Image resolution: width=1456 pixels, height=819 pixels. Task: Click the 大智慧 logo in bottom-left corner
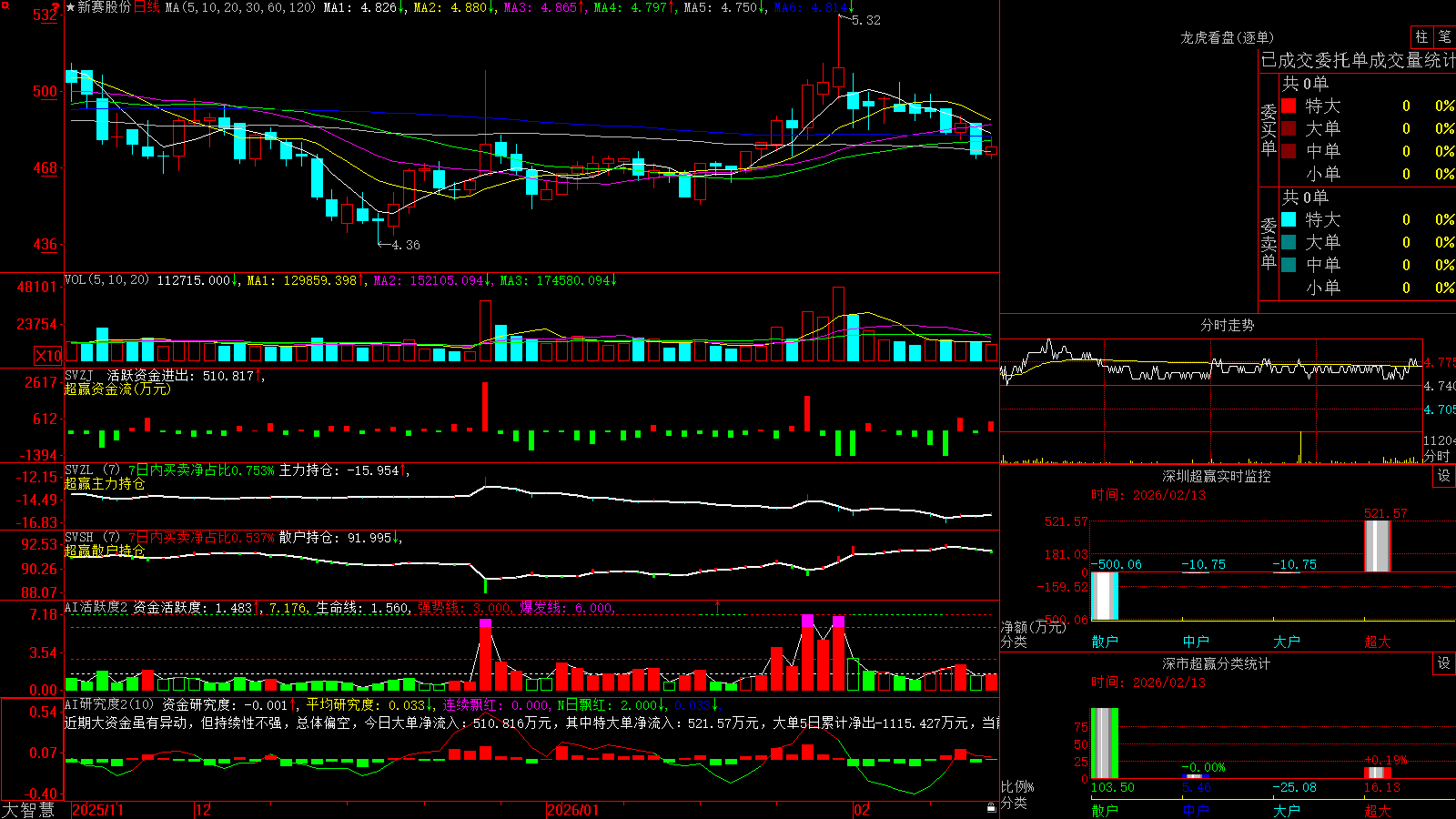click(x=28, y=810)
